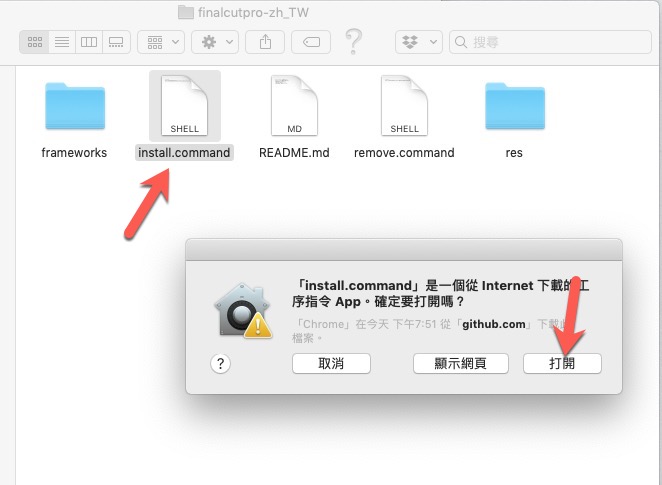Open the group-by arrangement dropdown
The height and width of the screenshot is (485, 662).
[x=161, y=42]
